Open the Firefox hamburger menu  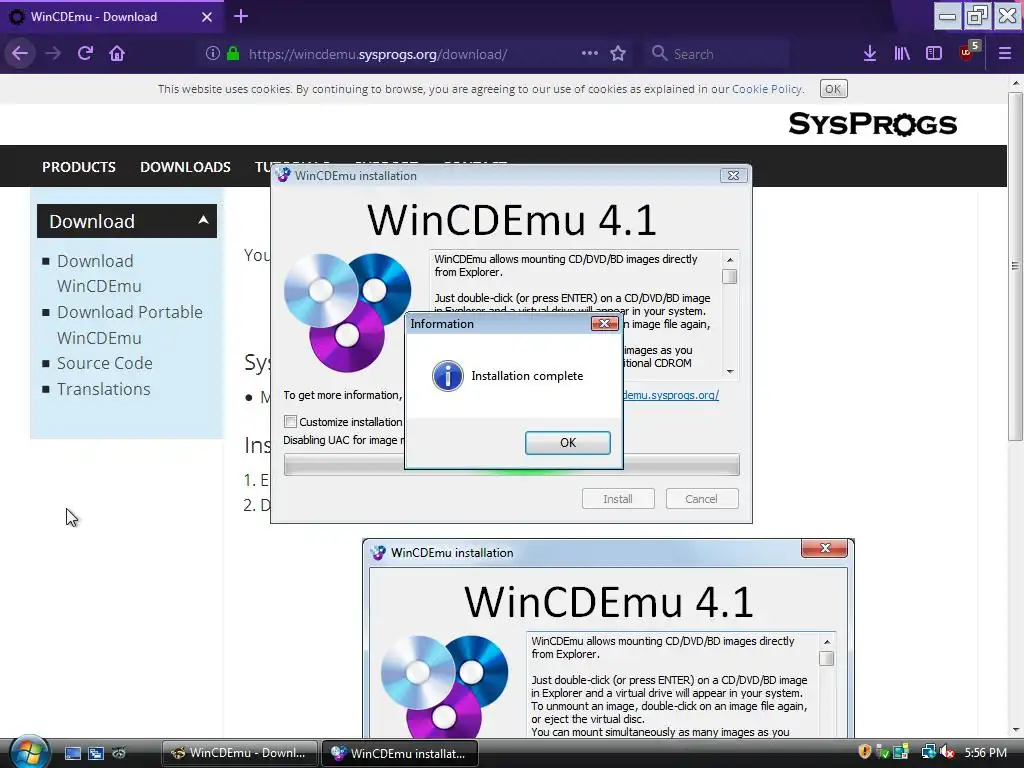[x=1005, y=54]
